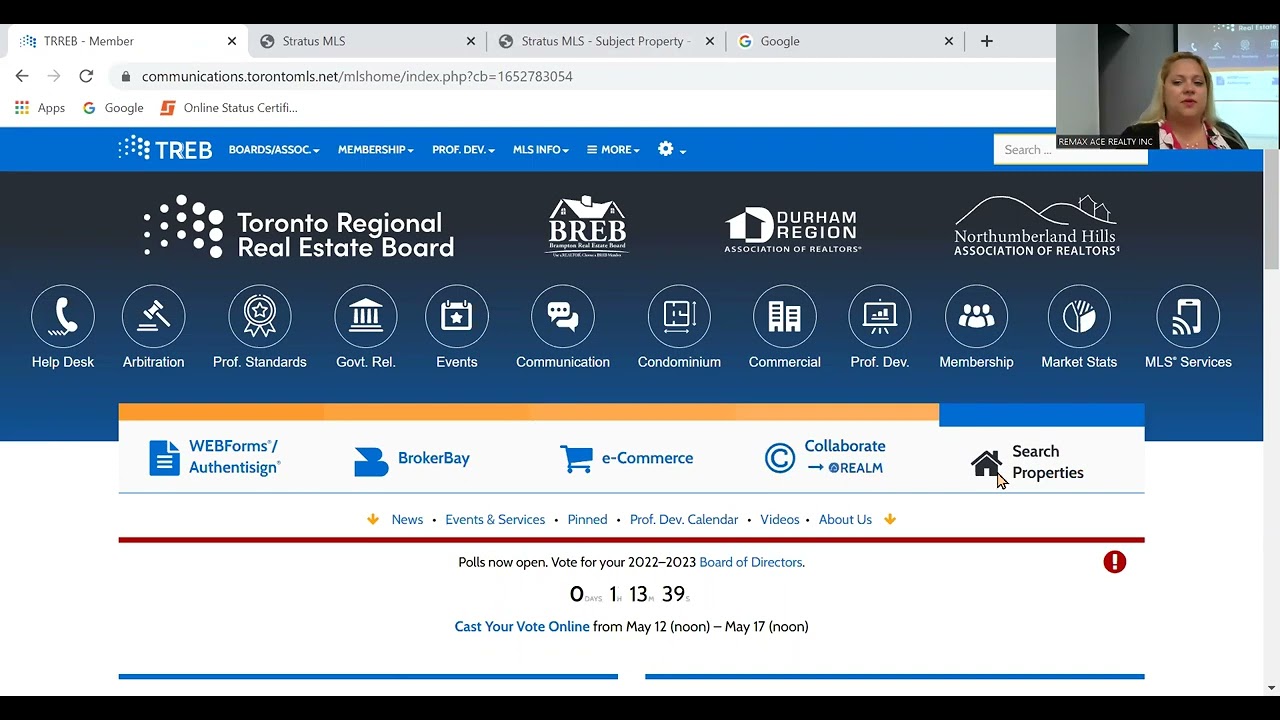Switch to the Google tab
The width and height of the screenshot is (1280, 720).
(x=845, y=41)
